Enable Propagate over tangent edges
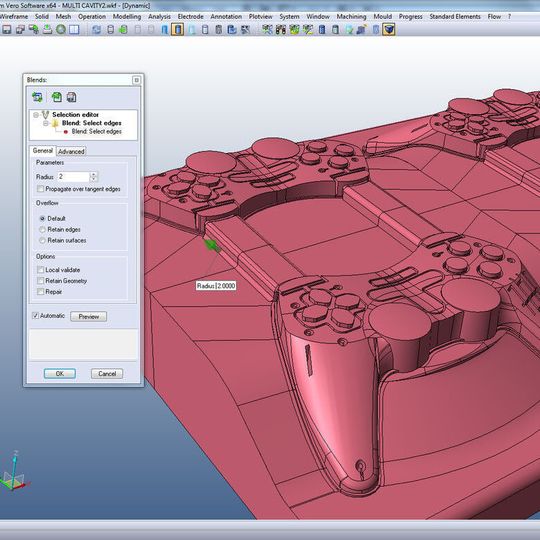The height and width of the screenshot is (540, 540). (40, 189)
